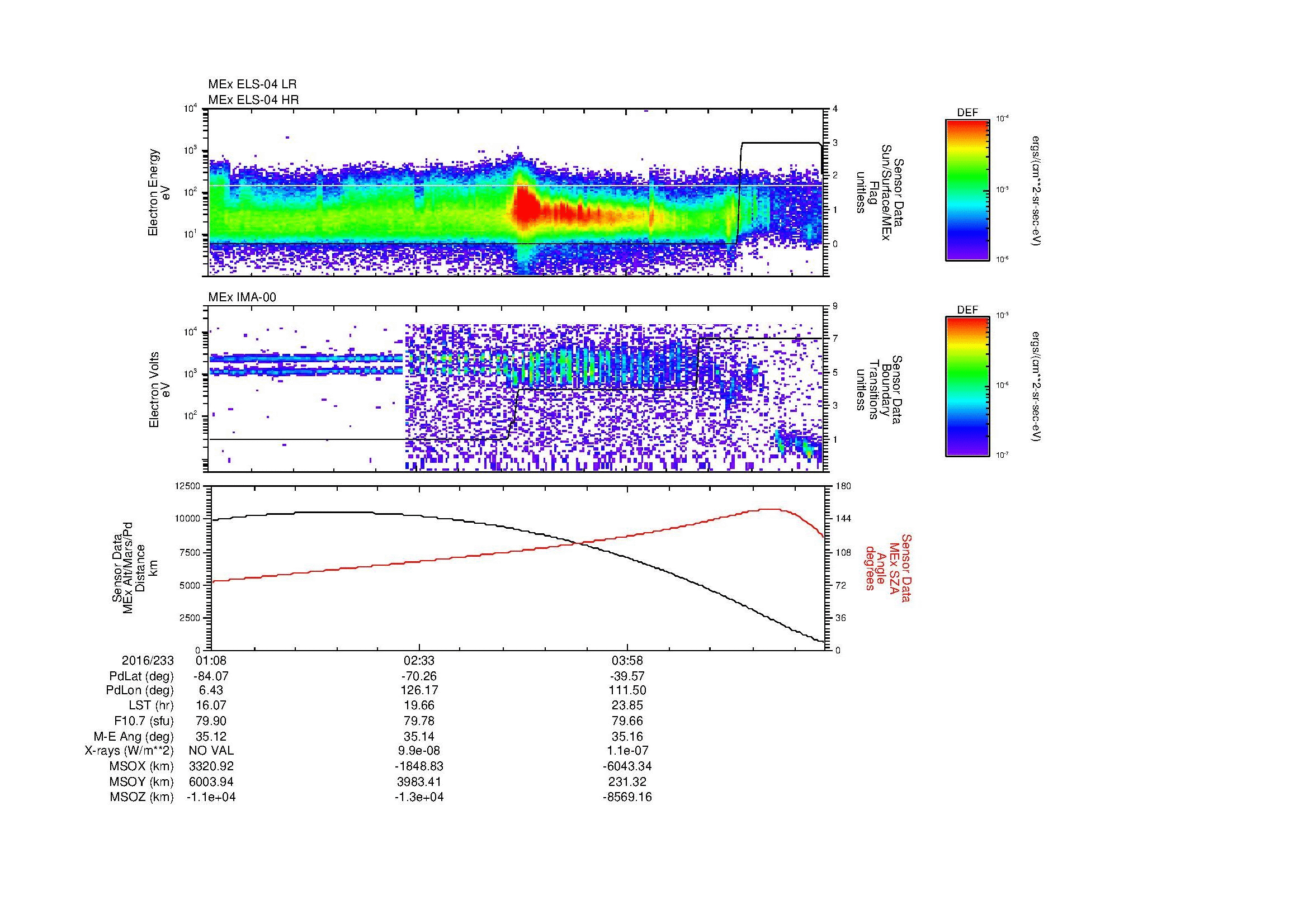Click the M-E Ang value 35.14
The width and height of the screenshot is (1308, 924).
point(419,736)
